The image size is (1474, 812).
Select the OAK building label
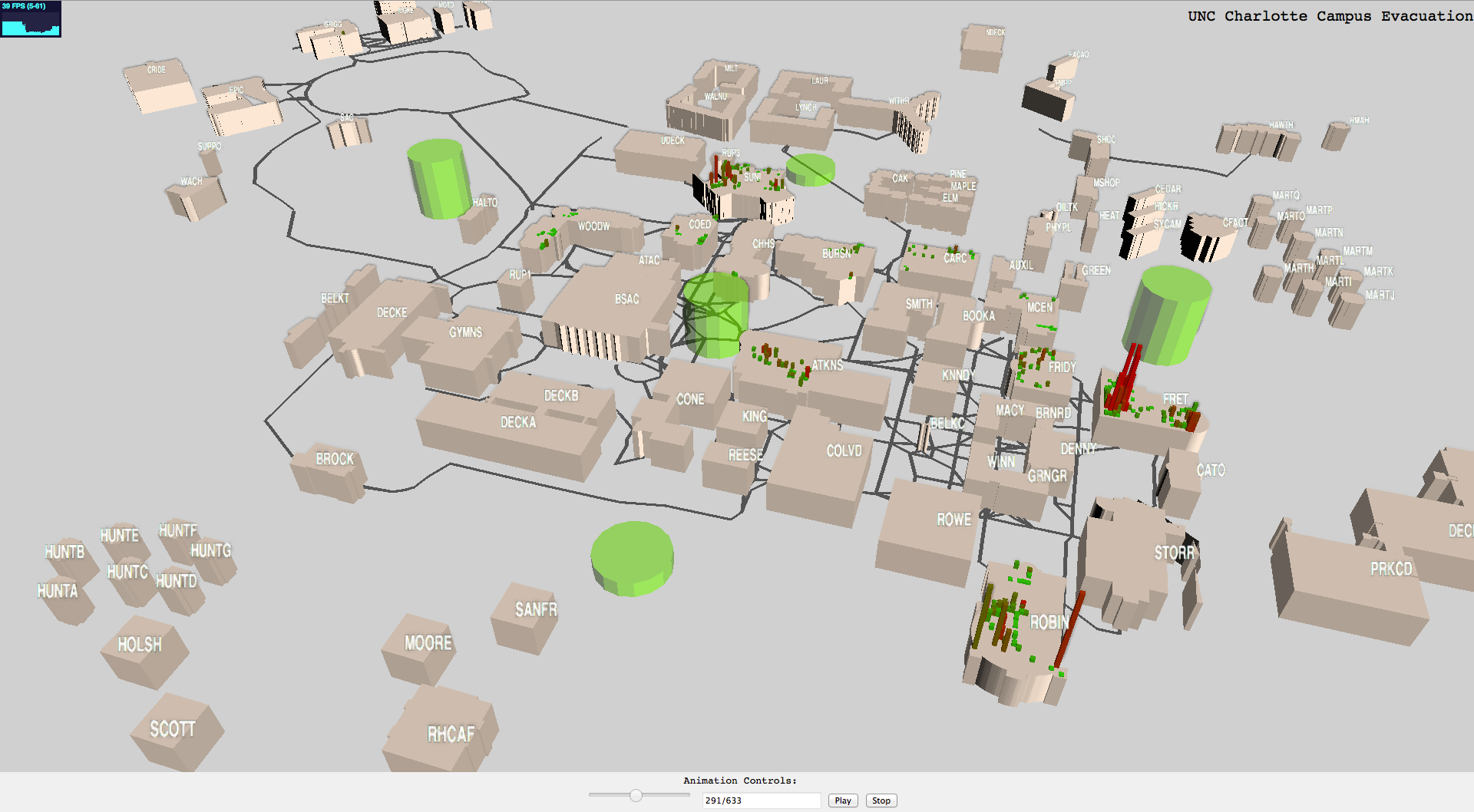[900, 179]
